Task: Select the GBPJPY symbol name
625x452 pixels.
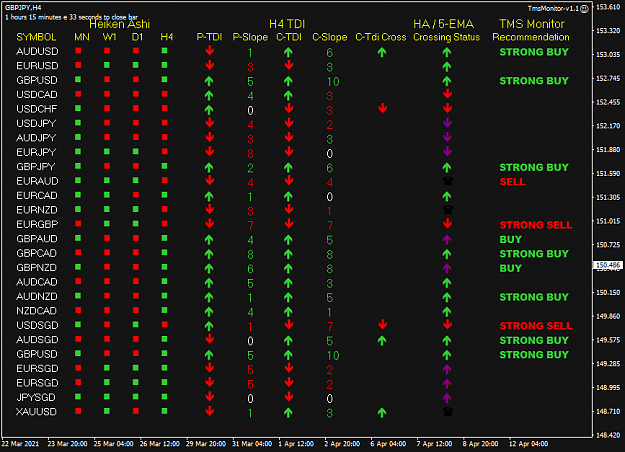Action: (x=35, y=167)
